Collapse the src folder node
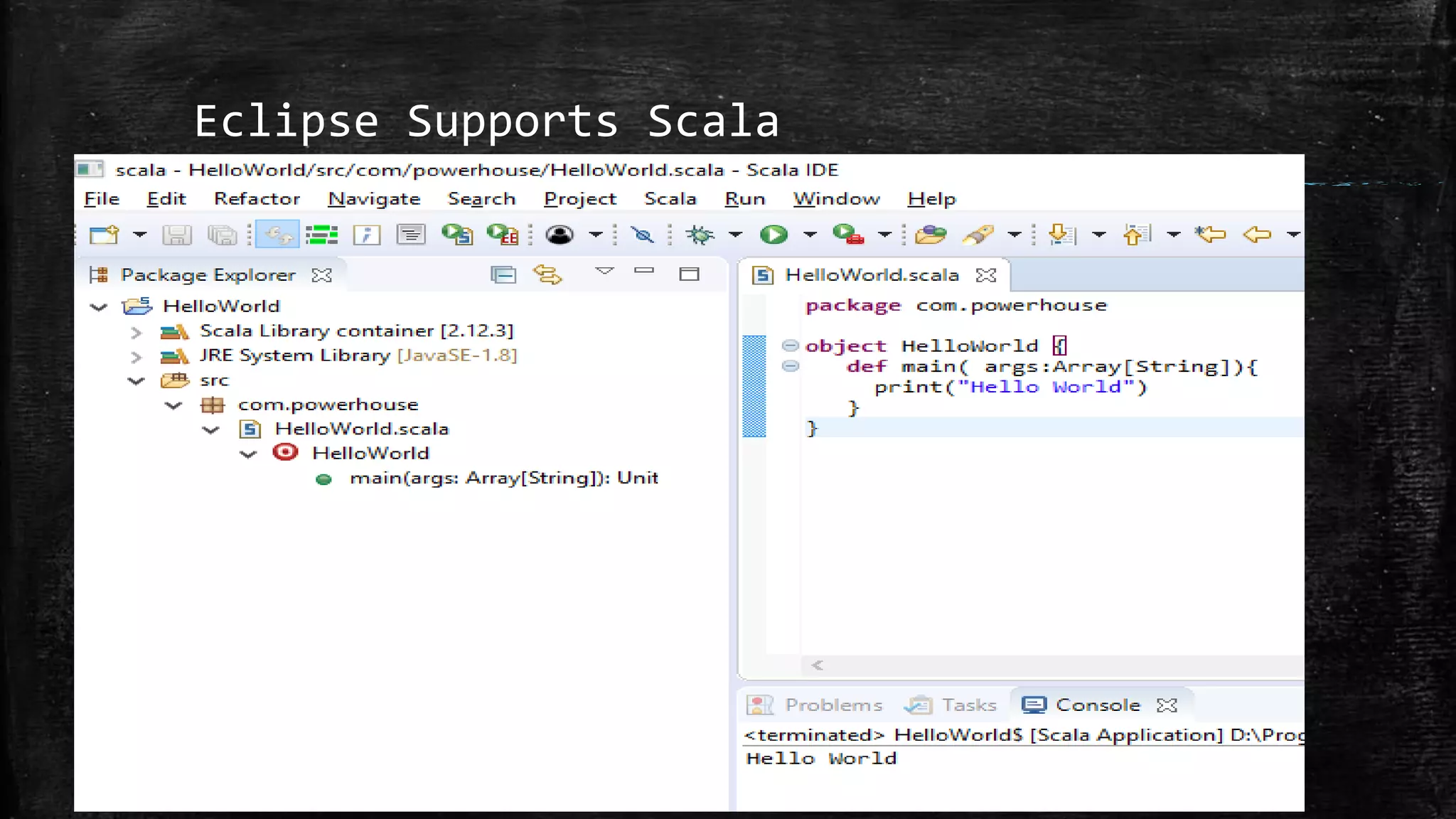The image size is (1456, 819). pyautogui.click(x=136, y=381)
